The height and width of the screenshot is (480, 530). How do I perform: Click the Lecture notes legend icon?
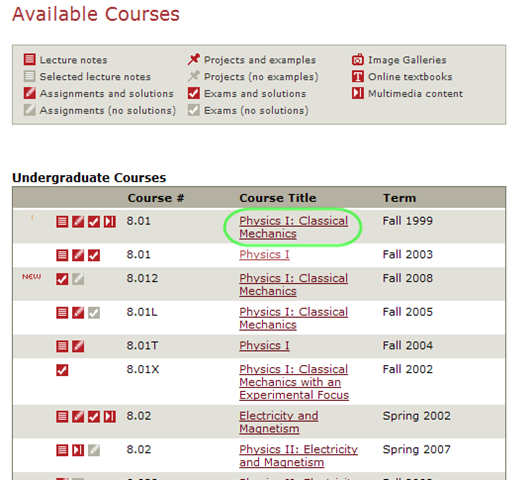pyautogui.click(x=30, y=59)
